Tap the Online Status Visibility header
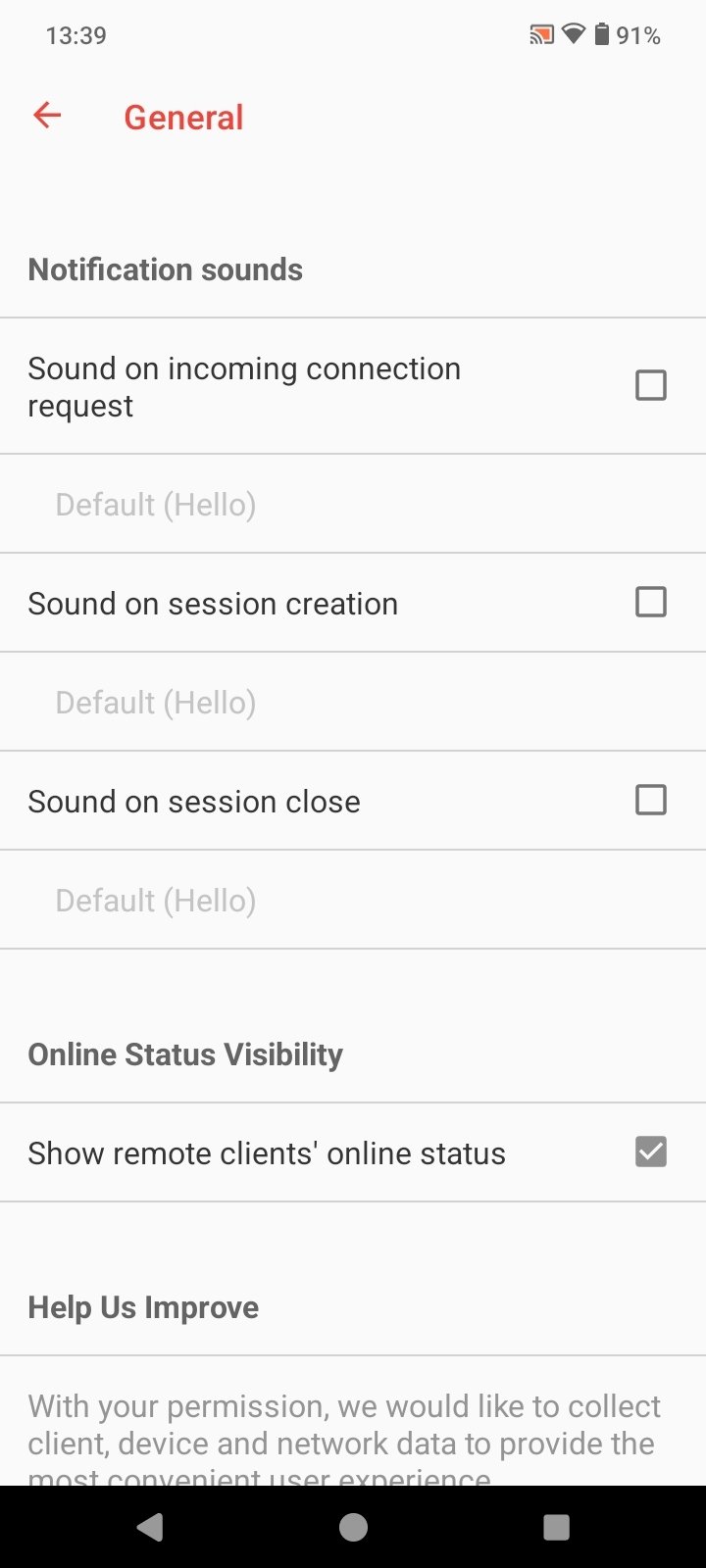Viewport: 706px width, 1568px height. (185, 1054)
